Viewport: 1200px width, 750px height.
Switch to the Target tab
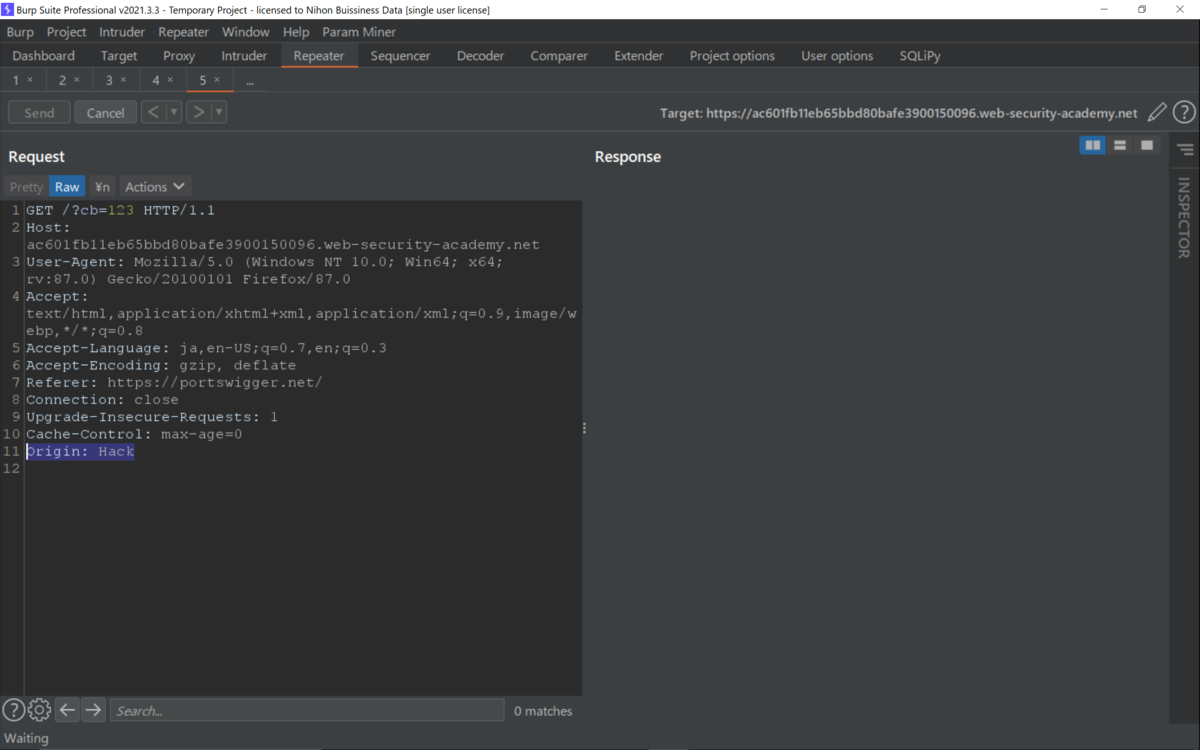[119, 56]
